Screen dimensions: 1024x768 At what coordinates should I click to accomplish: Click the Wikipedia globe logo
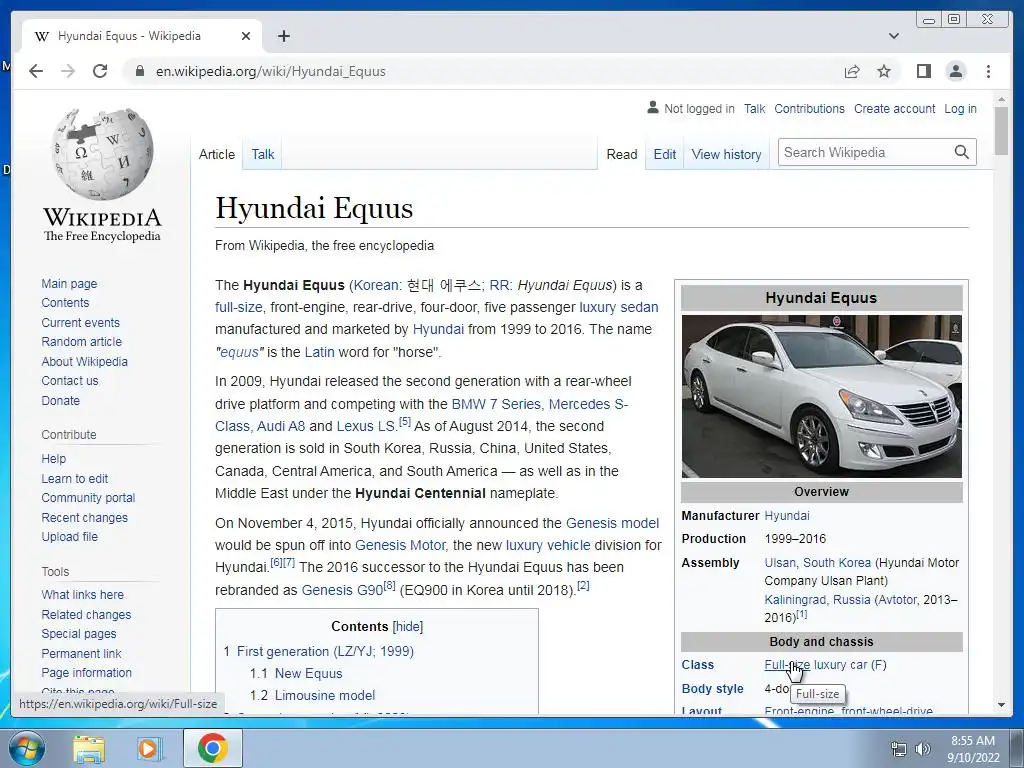pyautogui.click(x=102, y=154)
